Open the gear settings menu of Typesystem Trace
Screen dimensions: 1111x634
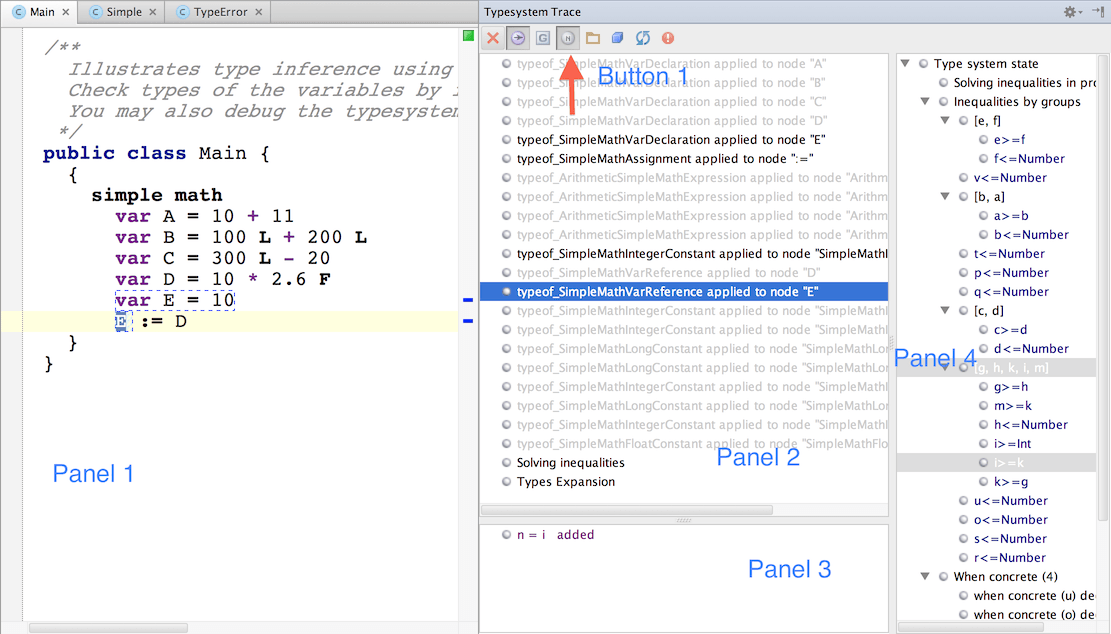[1072, 12]
